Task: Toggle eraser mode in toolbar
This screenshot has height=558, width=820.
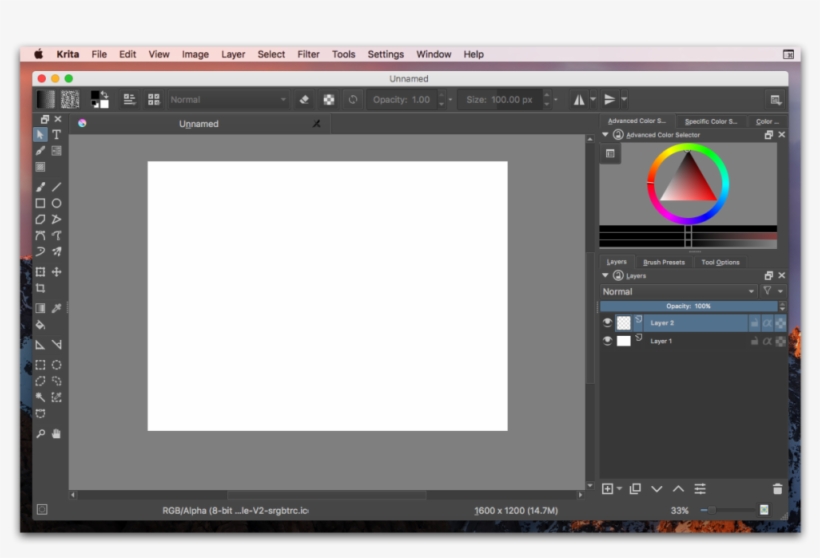Action: coord(304,99)
